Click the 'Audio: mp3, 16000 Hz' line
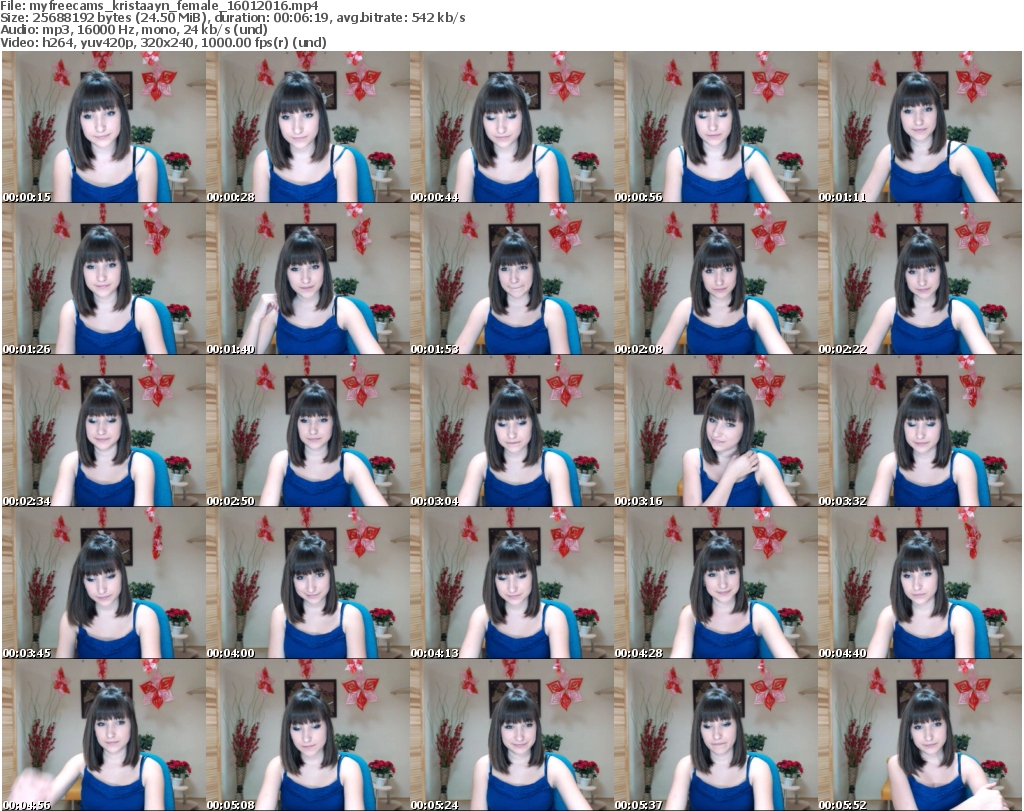 click(x=134, y=30)
